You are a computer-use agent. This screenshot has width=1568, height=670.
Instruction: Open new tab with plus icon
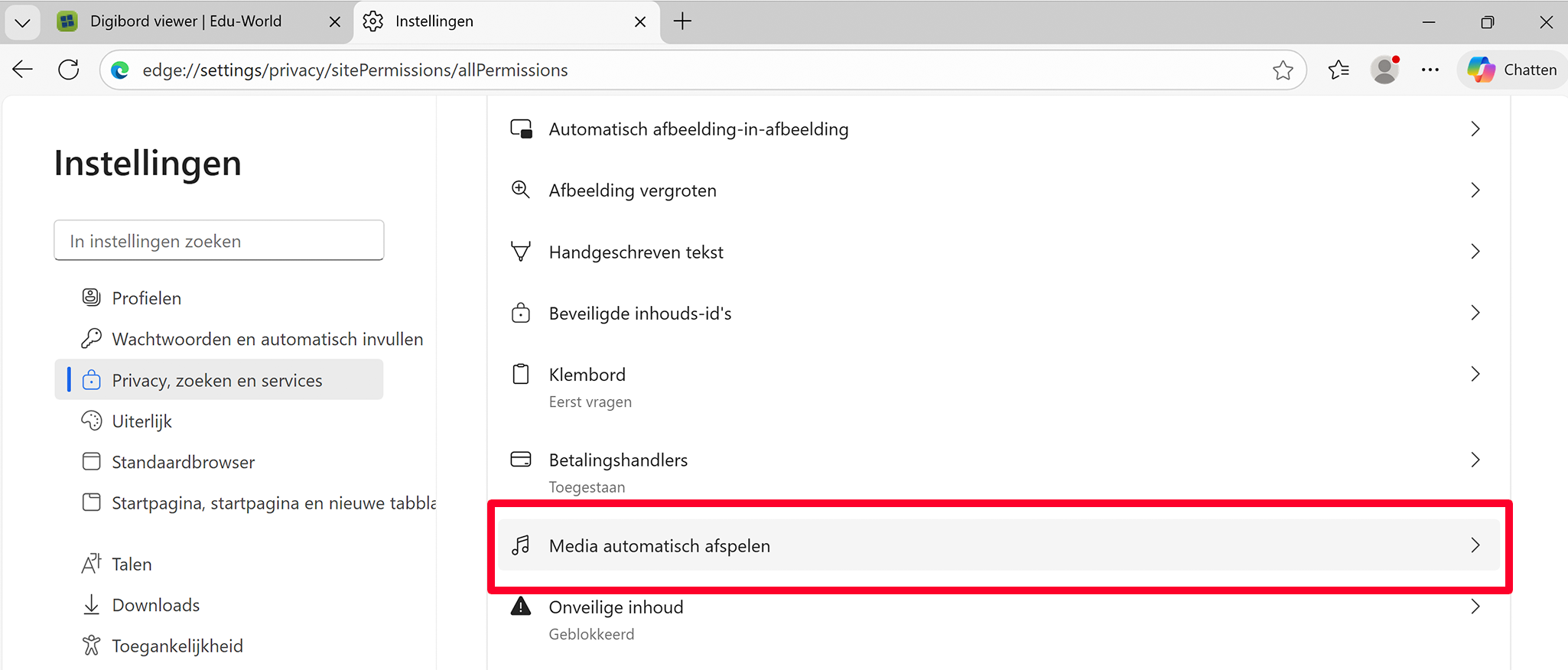click(682, 21)
